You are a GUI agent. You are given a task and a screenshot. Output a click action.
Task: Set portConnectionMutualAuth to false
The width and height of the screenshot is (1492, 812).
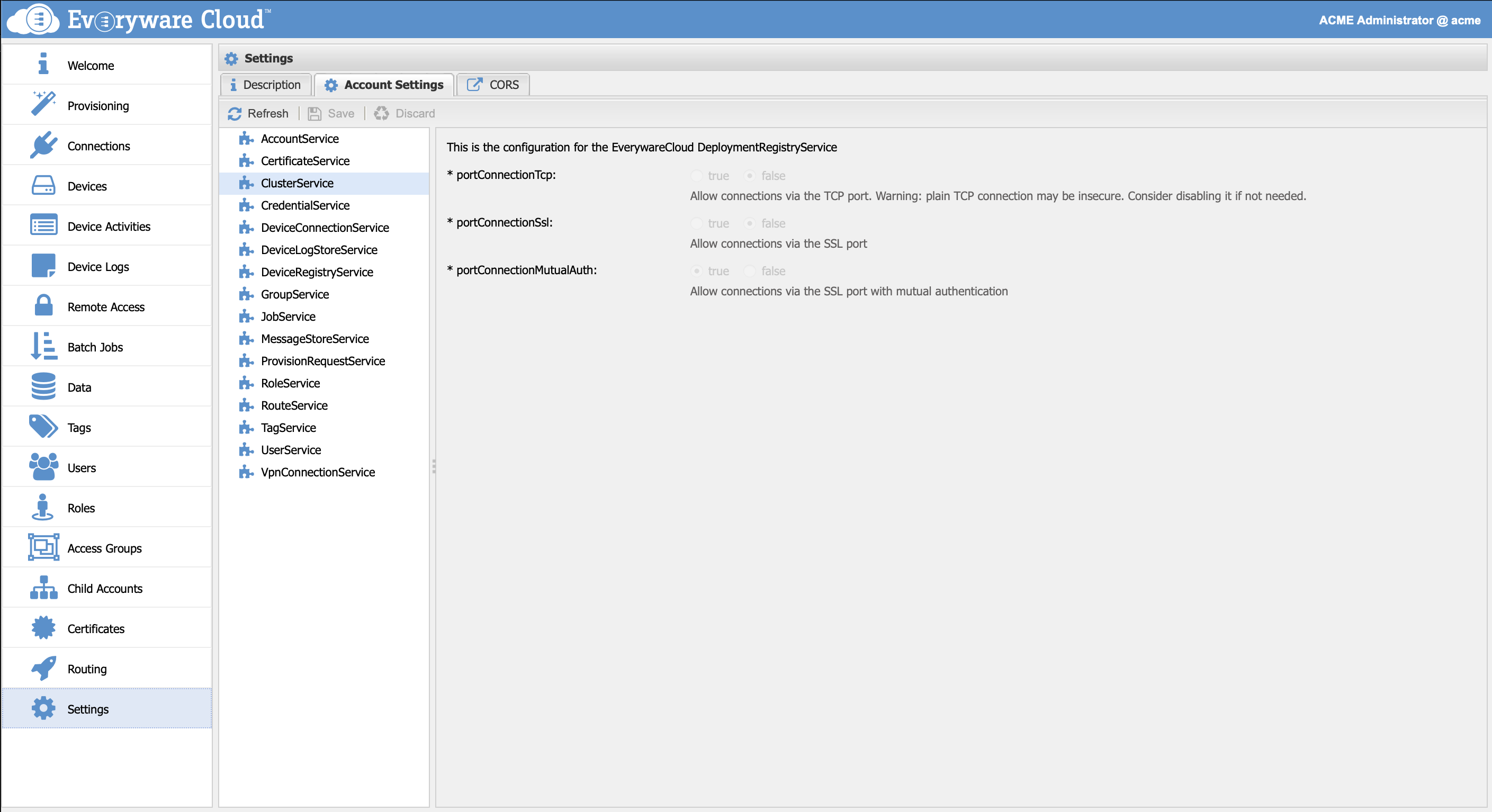pos(750,271)
